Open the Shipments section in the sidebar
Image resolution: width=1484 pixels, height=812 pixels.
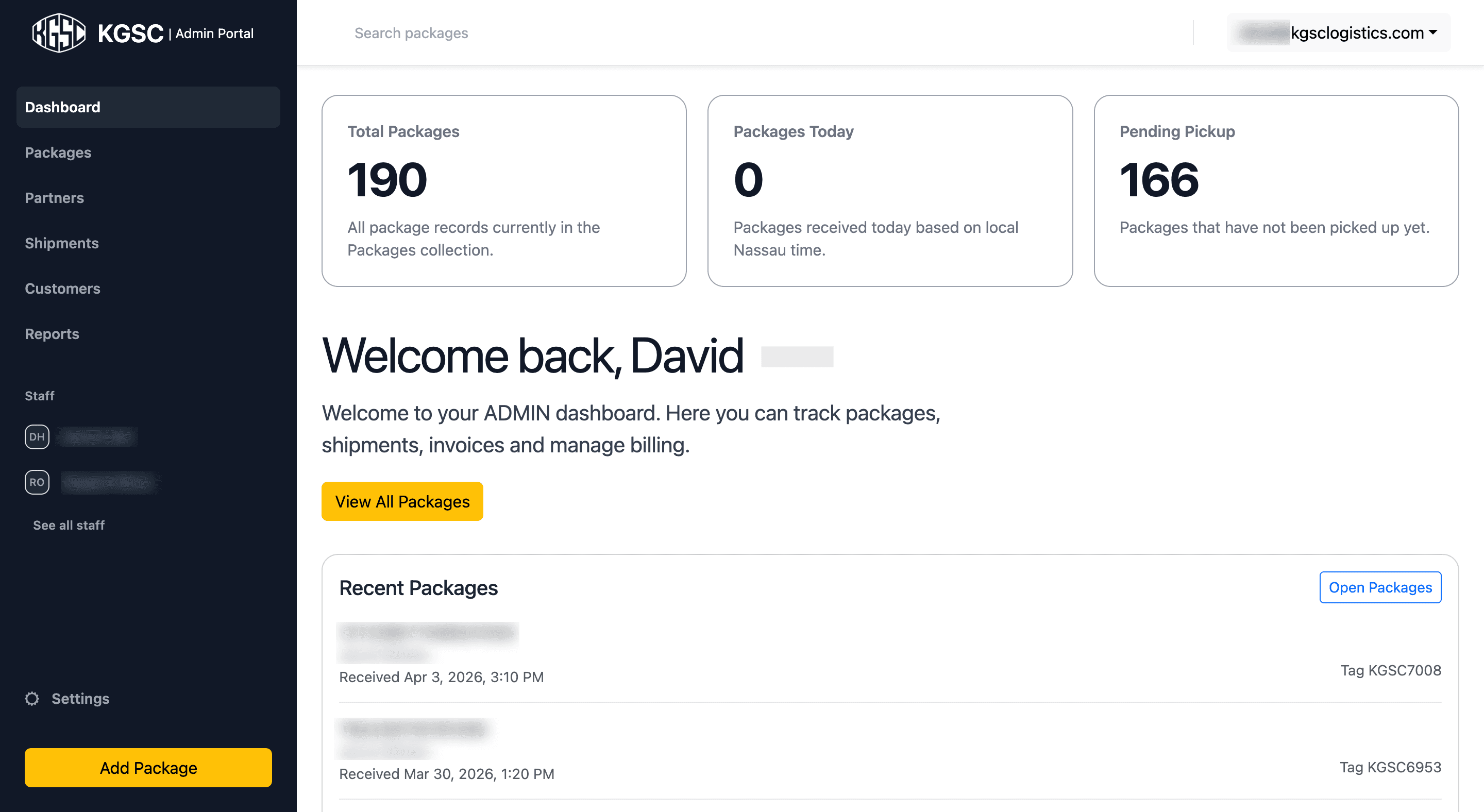(62, 243)
